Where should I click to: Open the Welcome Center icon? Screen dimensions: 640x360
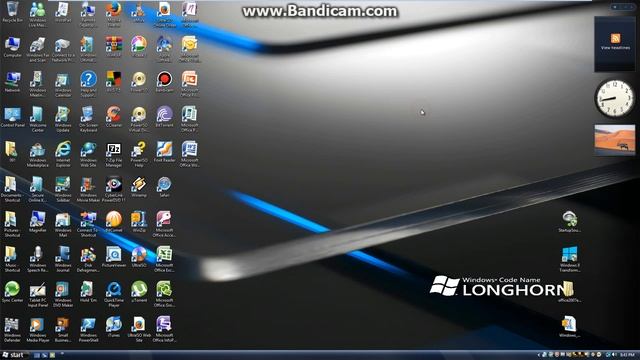pyautogui.click(x=38, y=119)
